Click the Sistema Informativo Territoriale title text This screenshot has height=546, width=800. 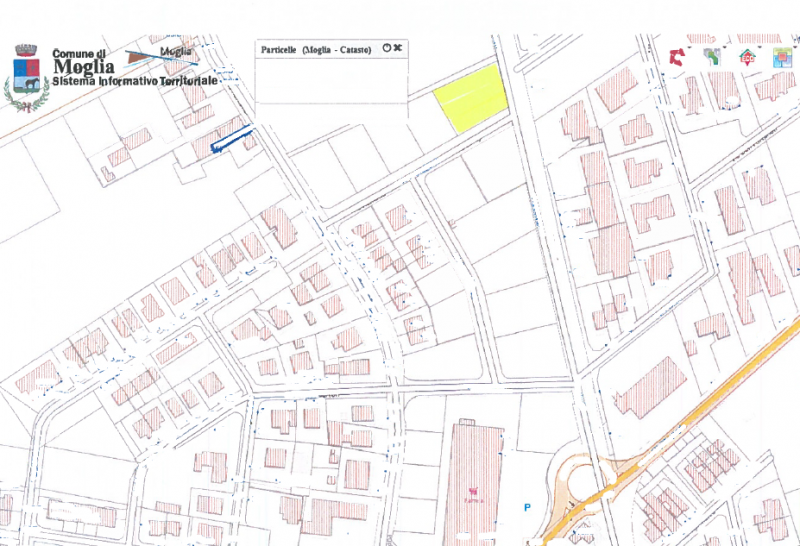point(134,78)
